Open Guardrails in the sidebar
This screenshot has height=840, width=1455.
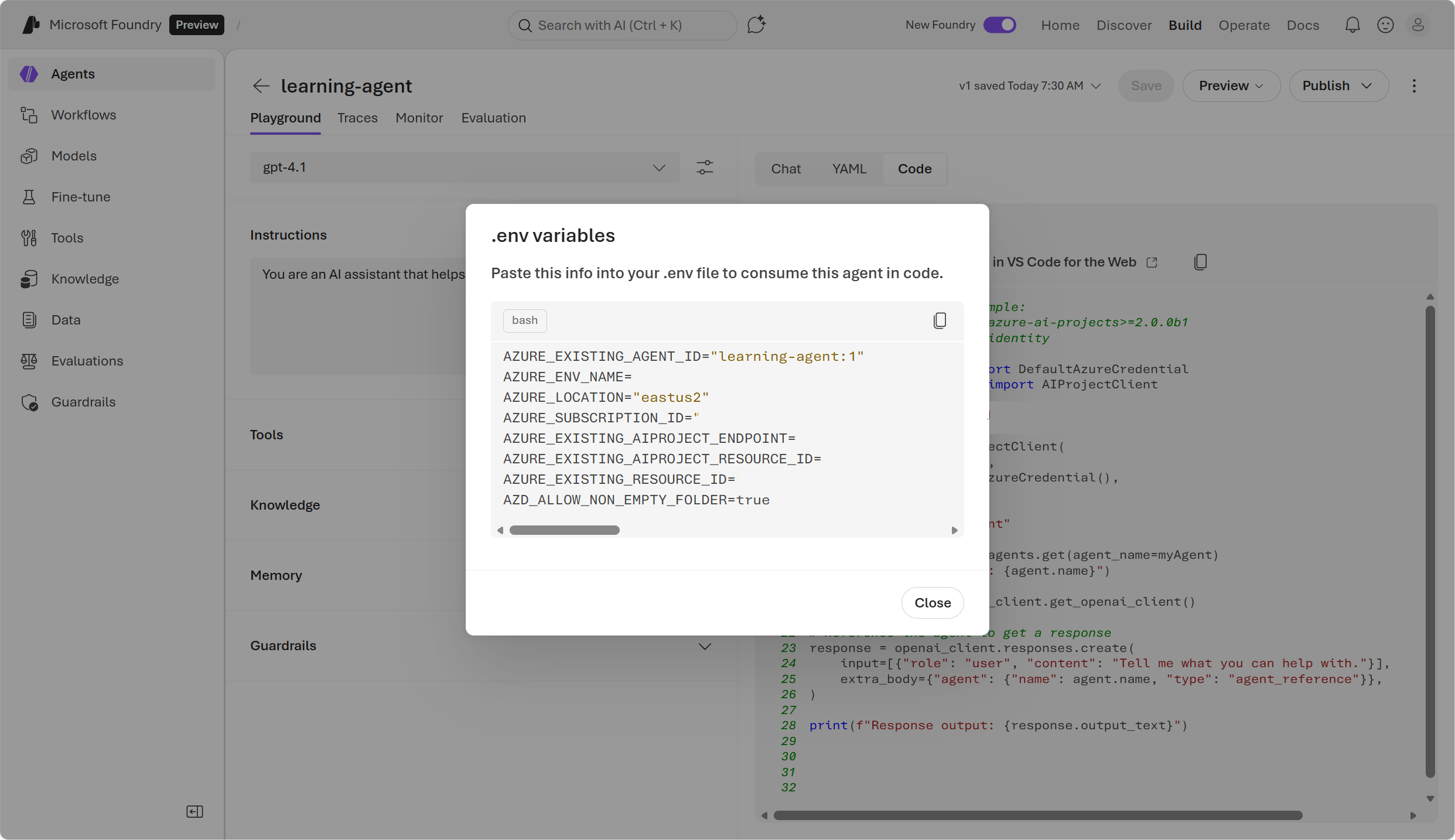(x=112, y=402)
